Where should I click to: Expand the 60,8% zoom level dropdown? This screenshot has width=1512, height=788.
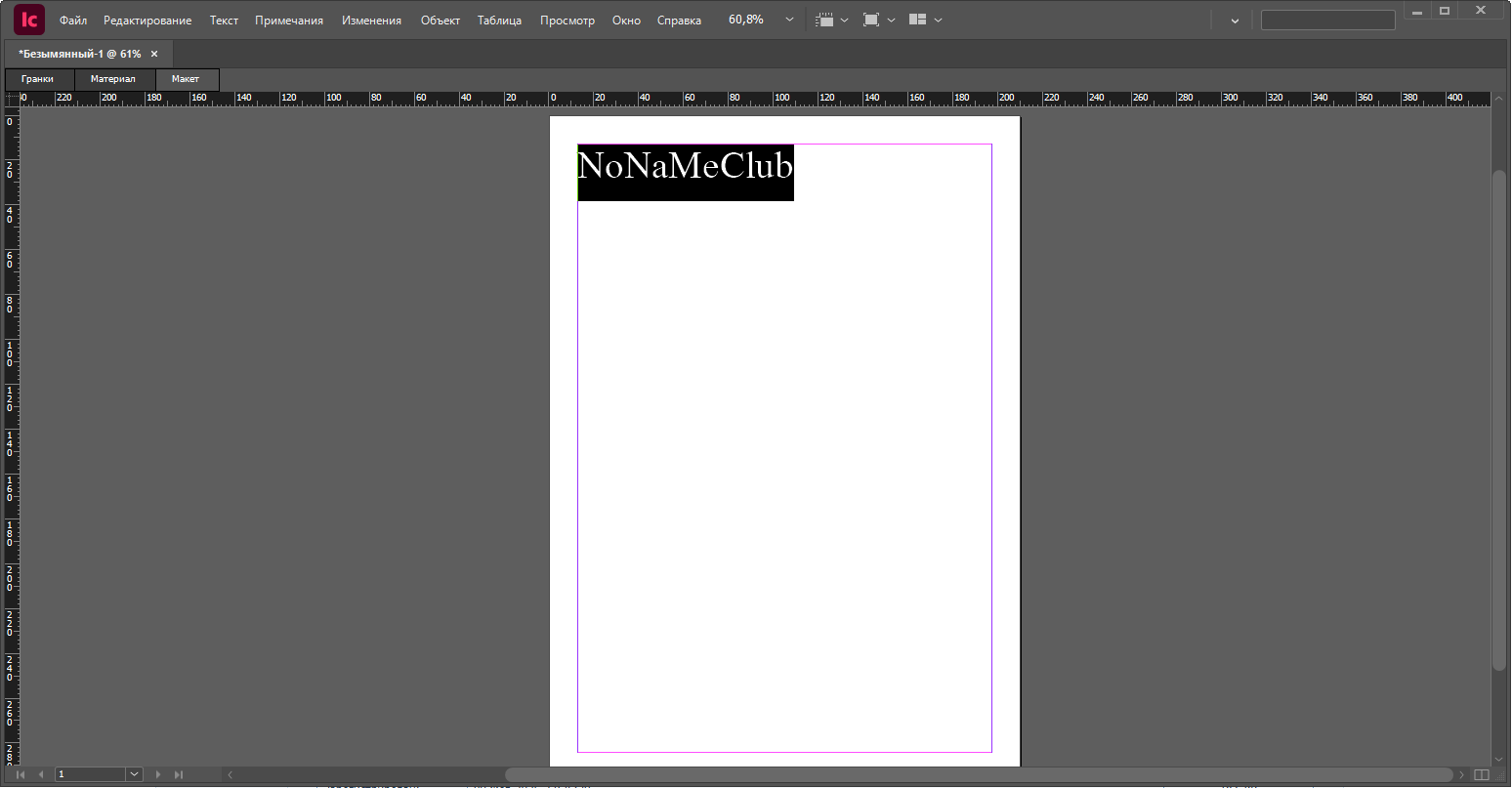click(x=789, y=20)
